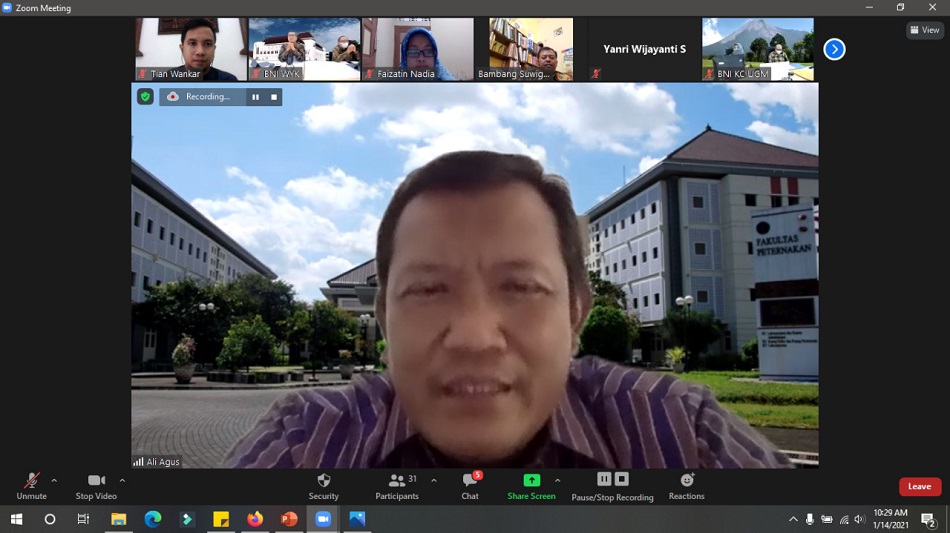Unmute the microphone

pyautogui.click(x=31, y=481)
